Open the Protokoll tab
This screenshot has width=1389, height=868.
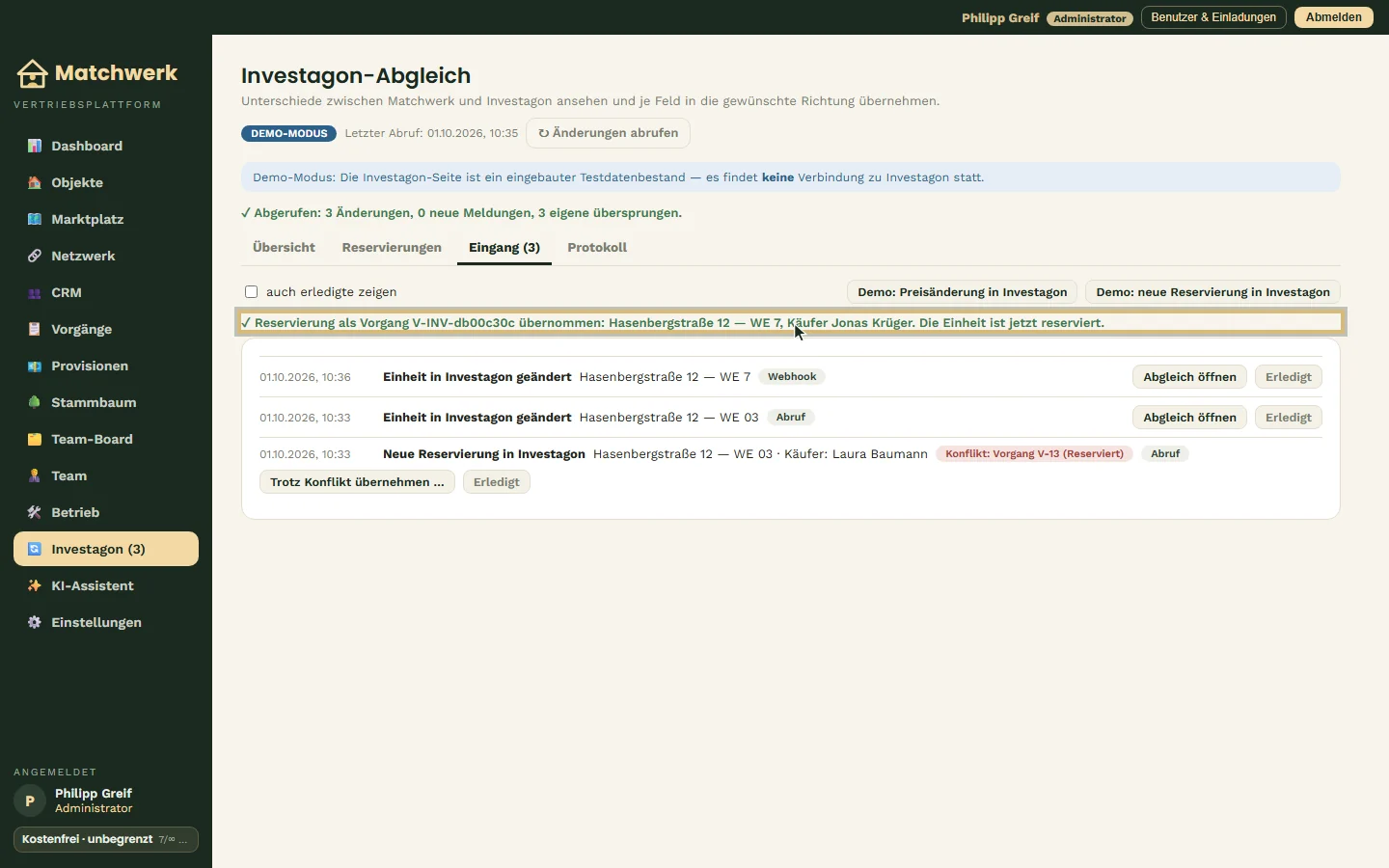click(597, 248)
